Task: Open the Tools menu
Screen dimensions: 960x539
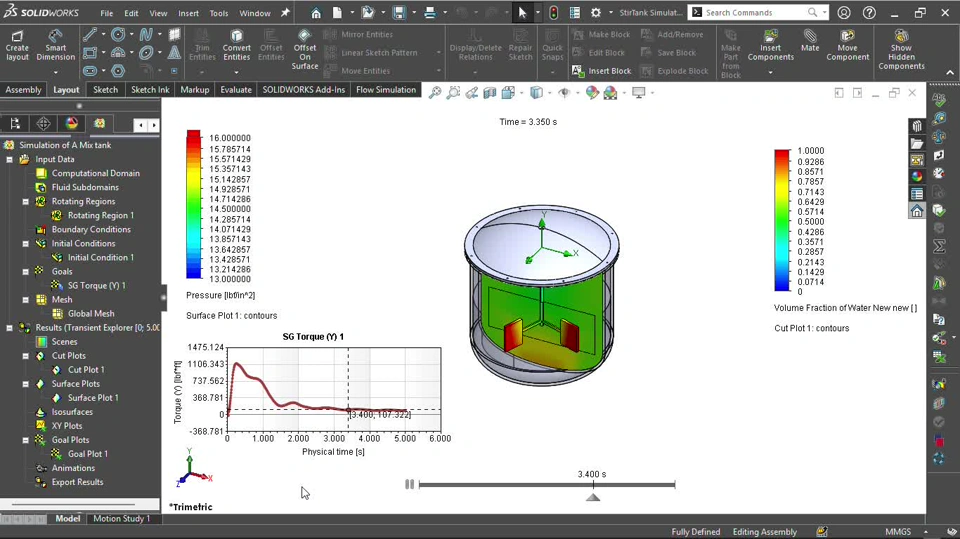Action: click(x=218, y=13)
